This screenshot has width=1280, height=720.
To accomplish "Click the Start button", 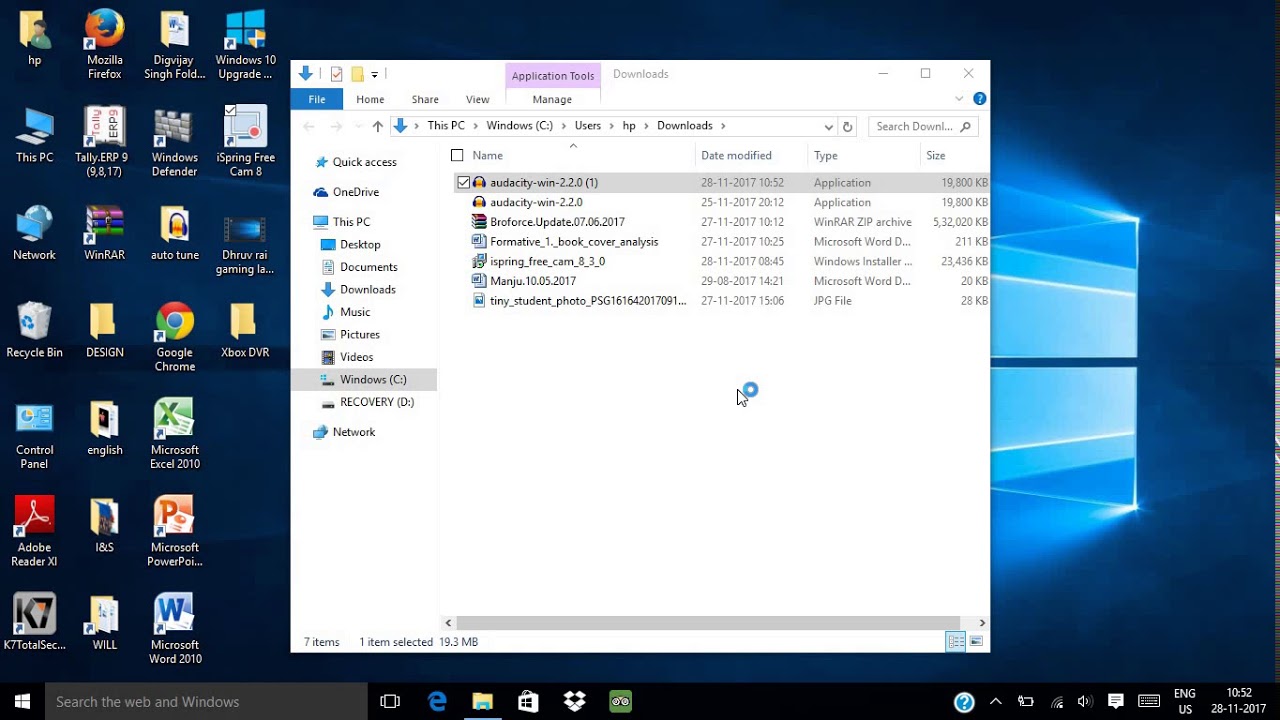I will pos(22,702).
